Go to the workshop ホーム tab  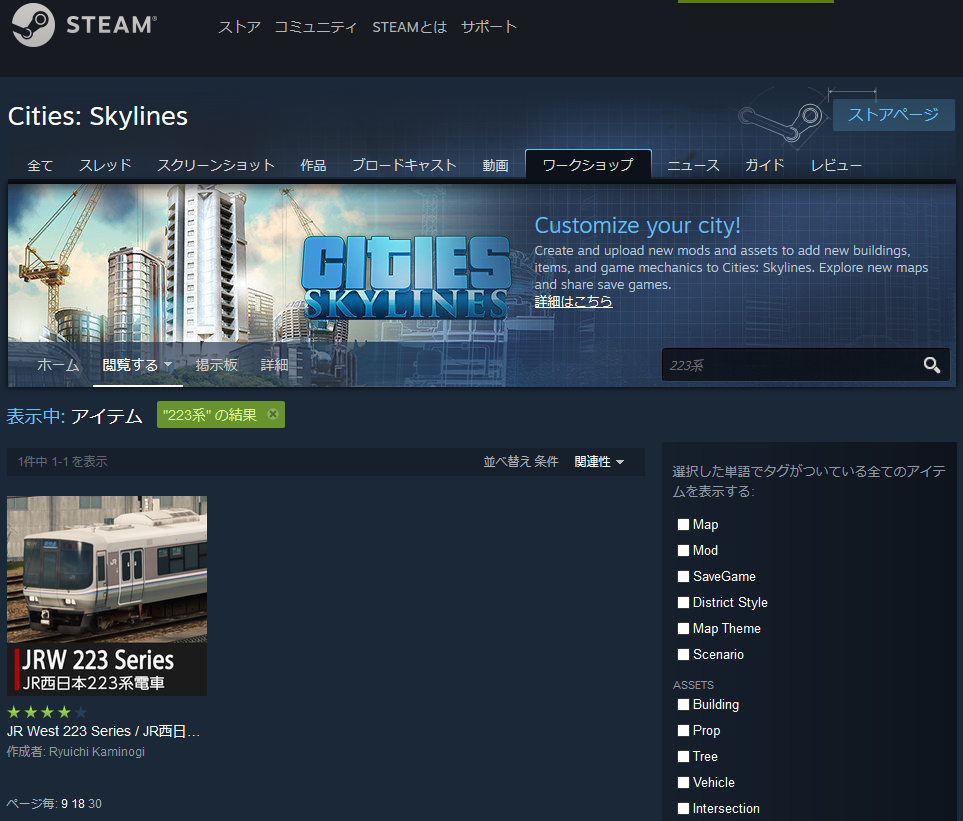(x=58, y=365)
